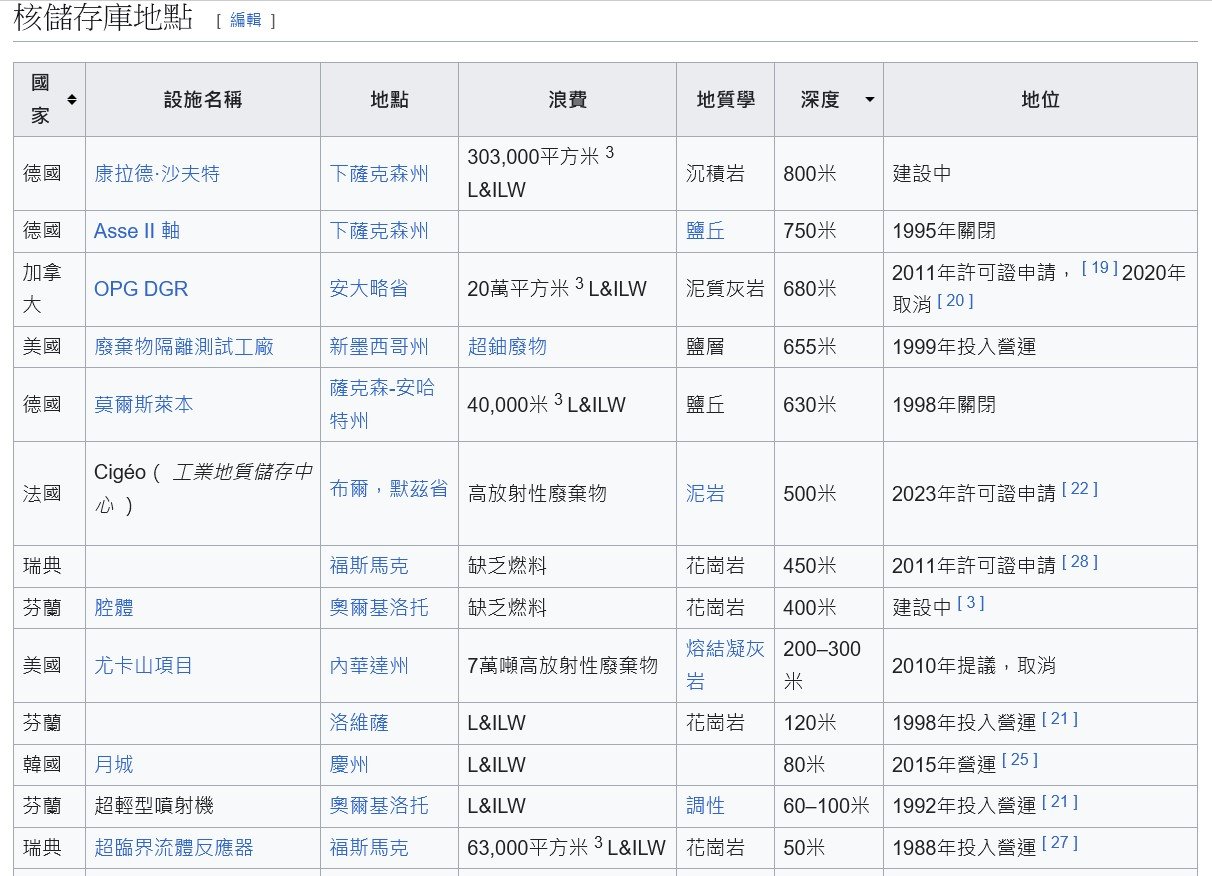Open the 超臨界流體反應器 link

pos(174,848)
